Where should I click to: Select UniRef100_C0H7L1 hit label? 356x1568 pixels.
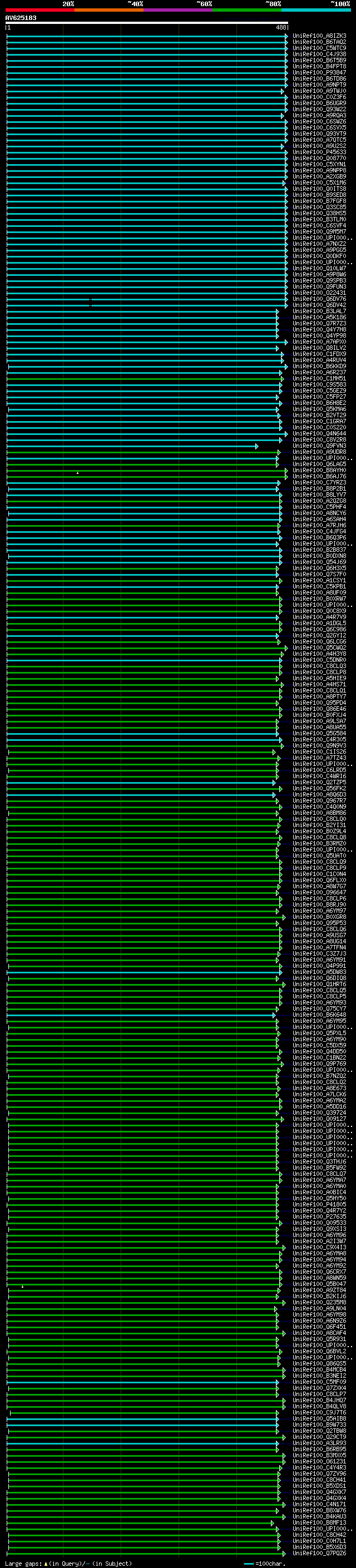point(319,1541)
